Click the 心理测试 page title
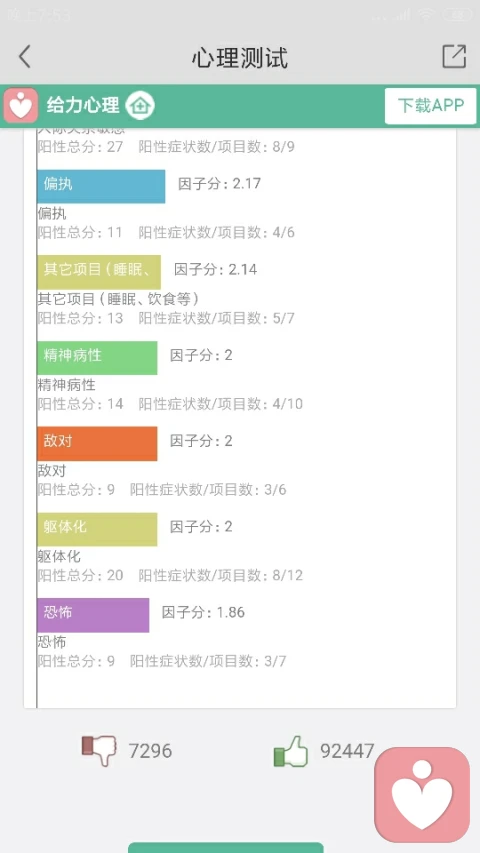The height and width of the screenshot is (853, 480). pos(240,57)
